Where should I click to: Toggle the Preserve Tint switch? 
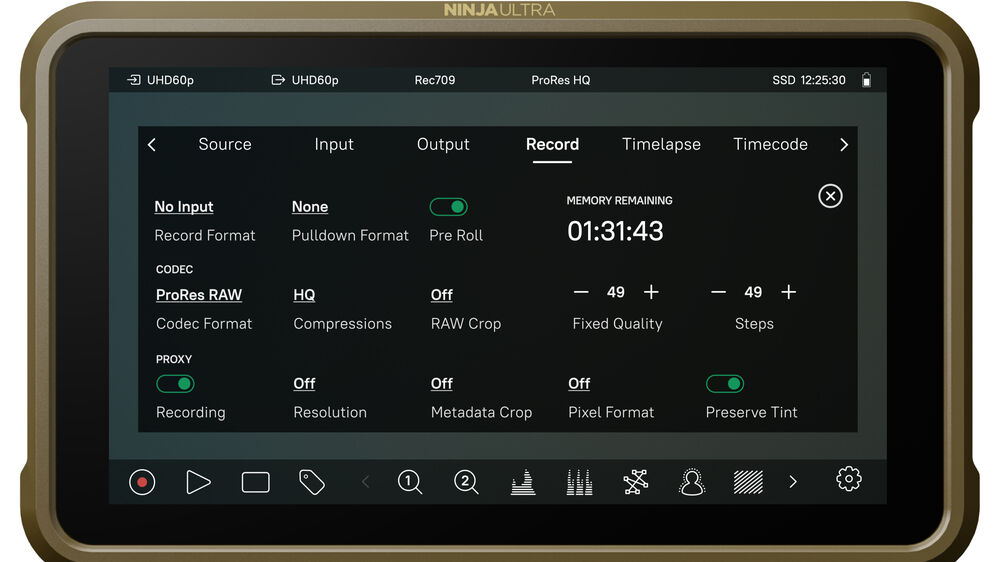(725, 383)
